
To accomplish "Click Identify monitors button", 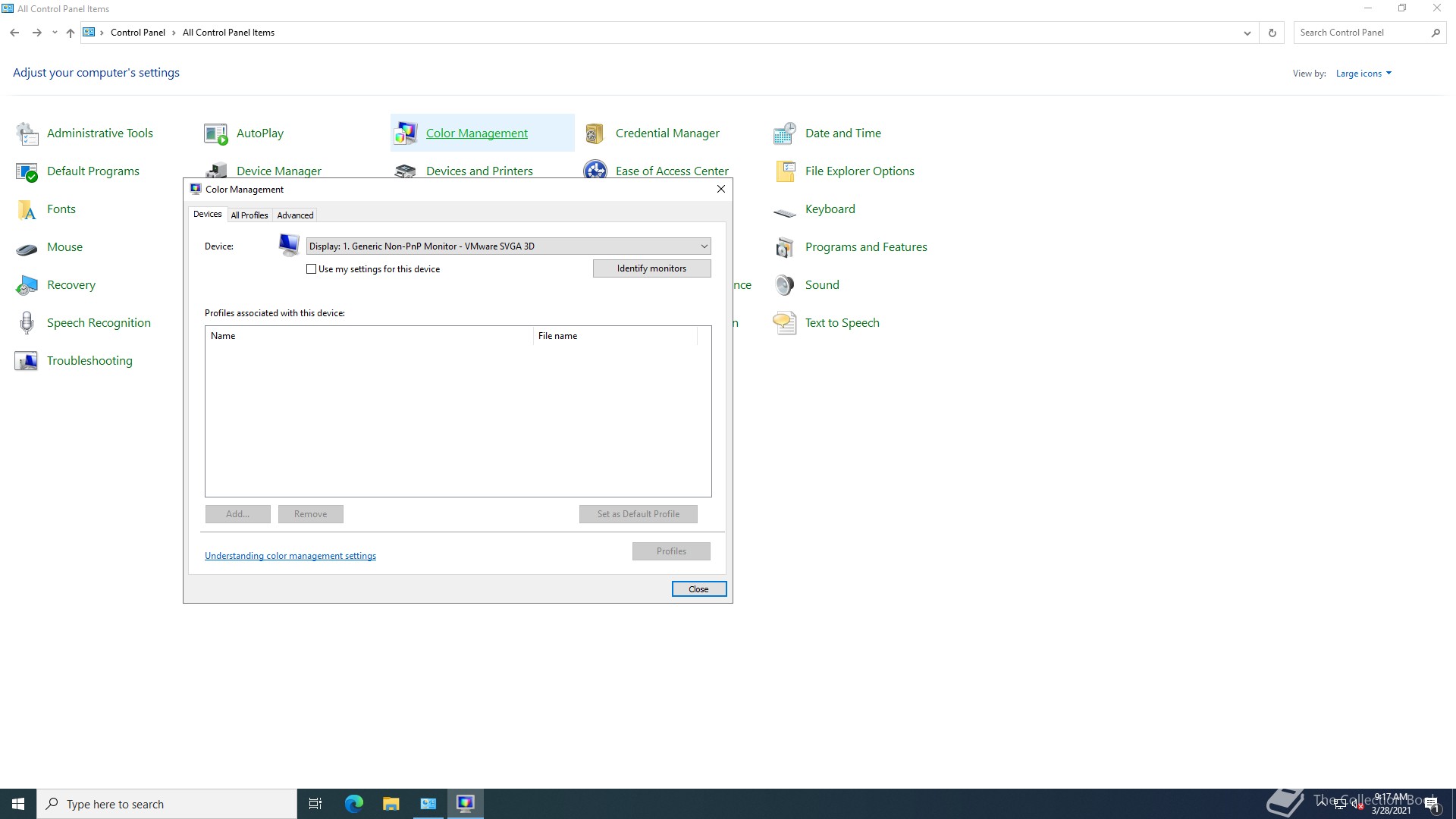I will click(x=651, y=268).
